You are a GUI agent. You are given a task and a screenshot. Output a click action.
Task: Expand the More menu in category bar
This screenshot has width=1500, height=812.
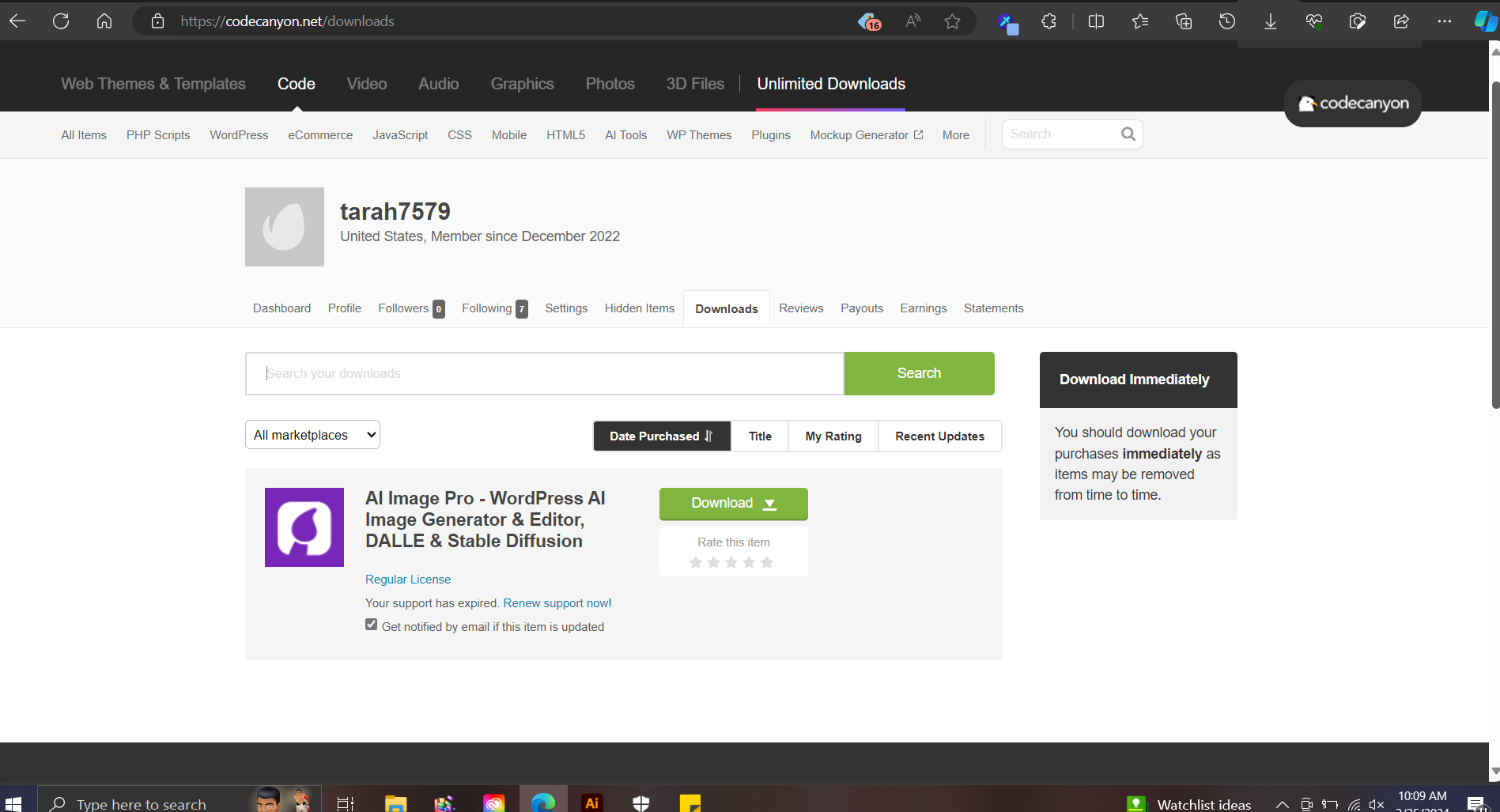point(955,135)
